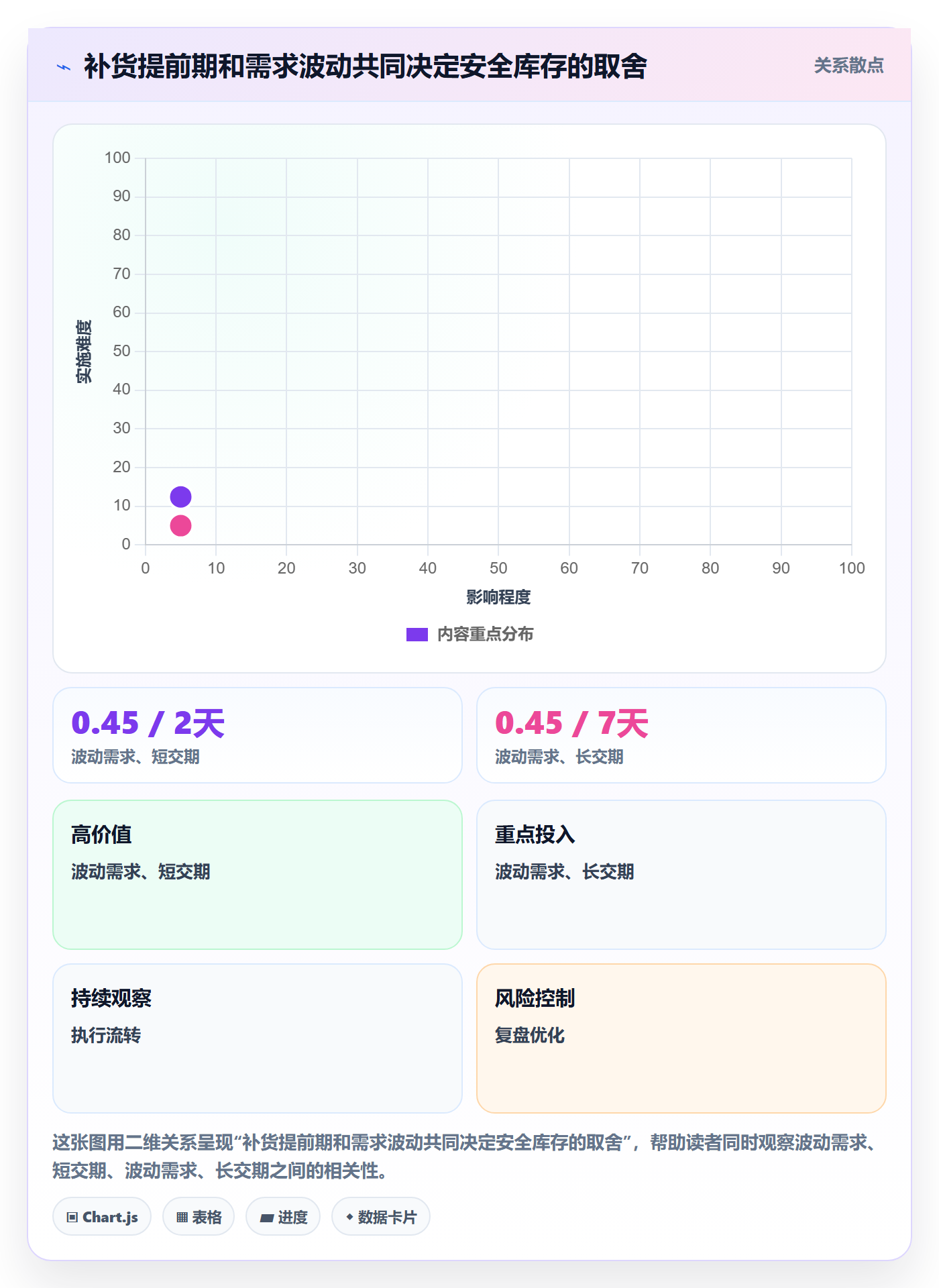Click 波动需求、长交期 under 0.45 / 7天

(x=559, y=757)
